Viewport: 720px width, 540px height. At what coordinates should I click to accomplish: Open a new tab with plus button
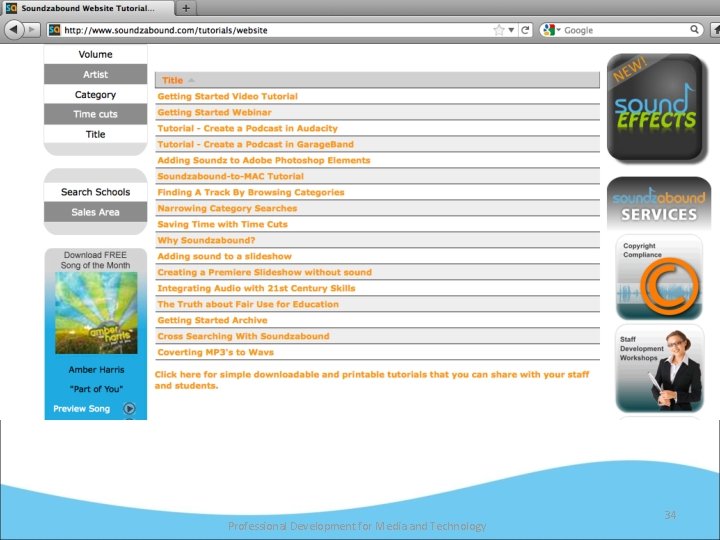pyautogui.click(x=186, y=8)
